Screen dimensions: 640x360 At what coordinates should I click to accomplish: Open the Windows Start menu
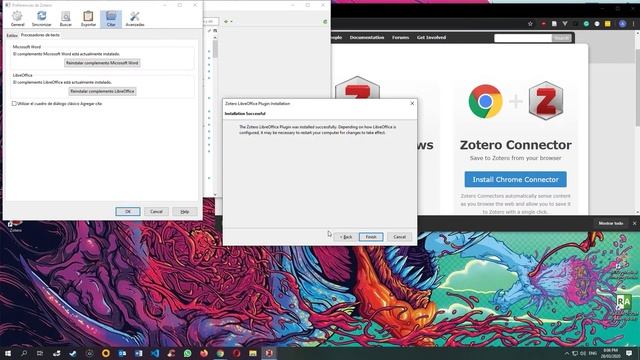tap(8, 353)
